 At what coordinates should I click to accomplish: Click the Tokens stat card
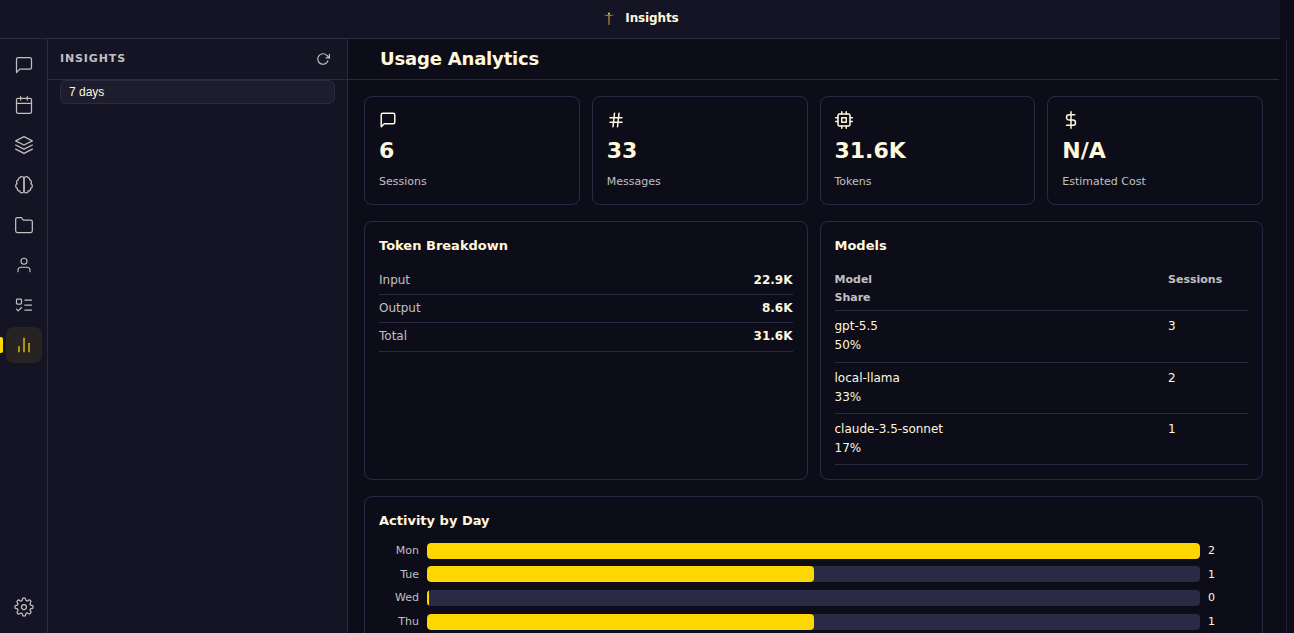(x=927, y=150)
